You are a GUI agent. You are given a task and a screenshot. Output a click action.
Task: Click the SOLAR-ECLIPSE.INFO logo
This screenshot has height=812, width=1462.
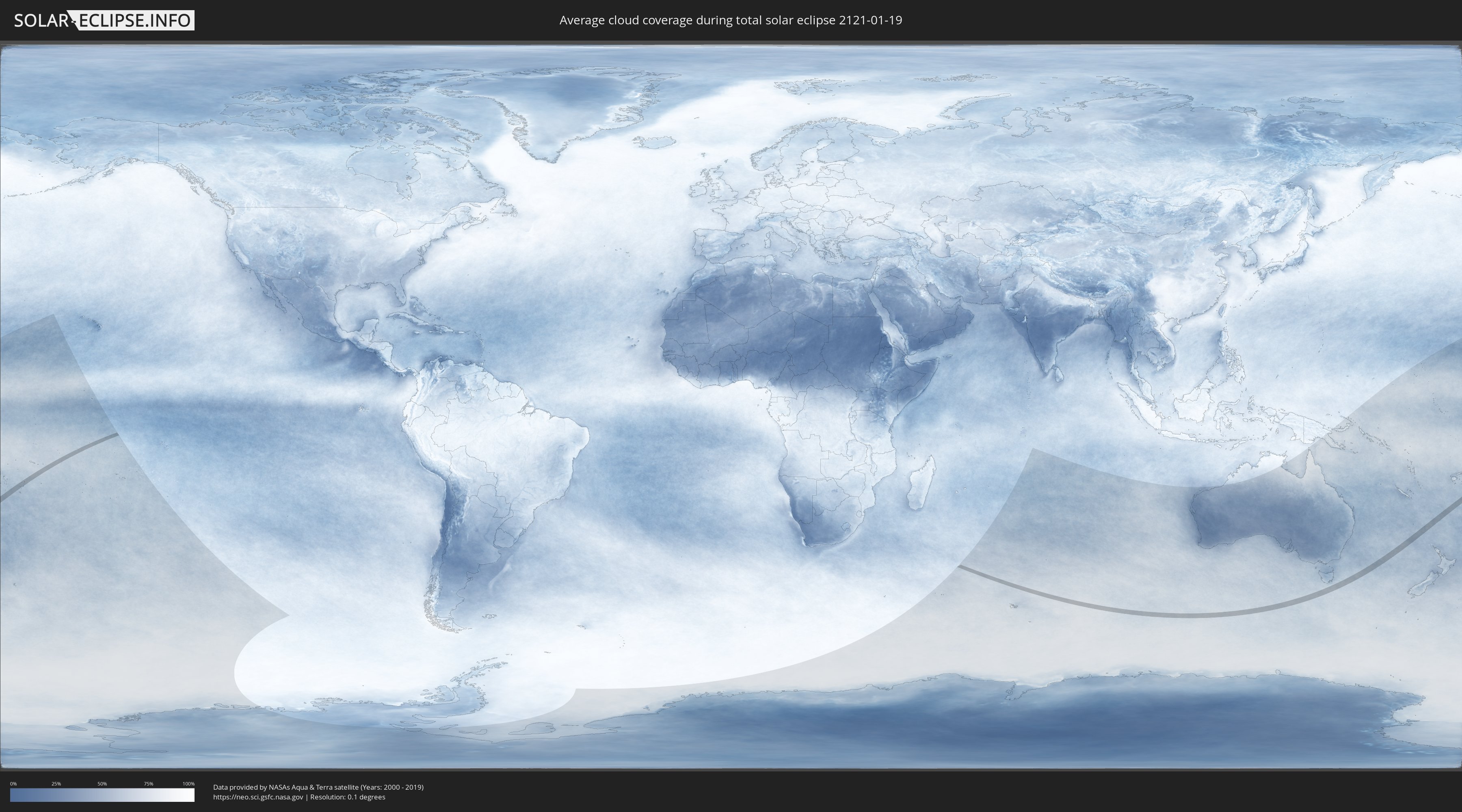click(x=104, y=20)
